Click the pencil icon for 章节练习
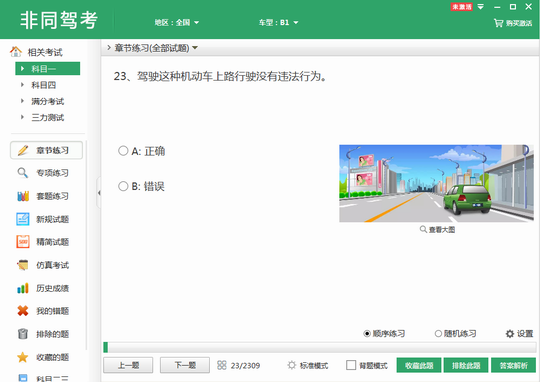This screenshot has height=382, width=540. [23, 151]
